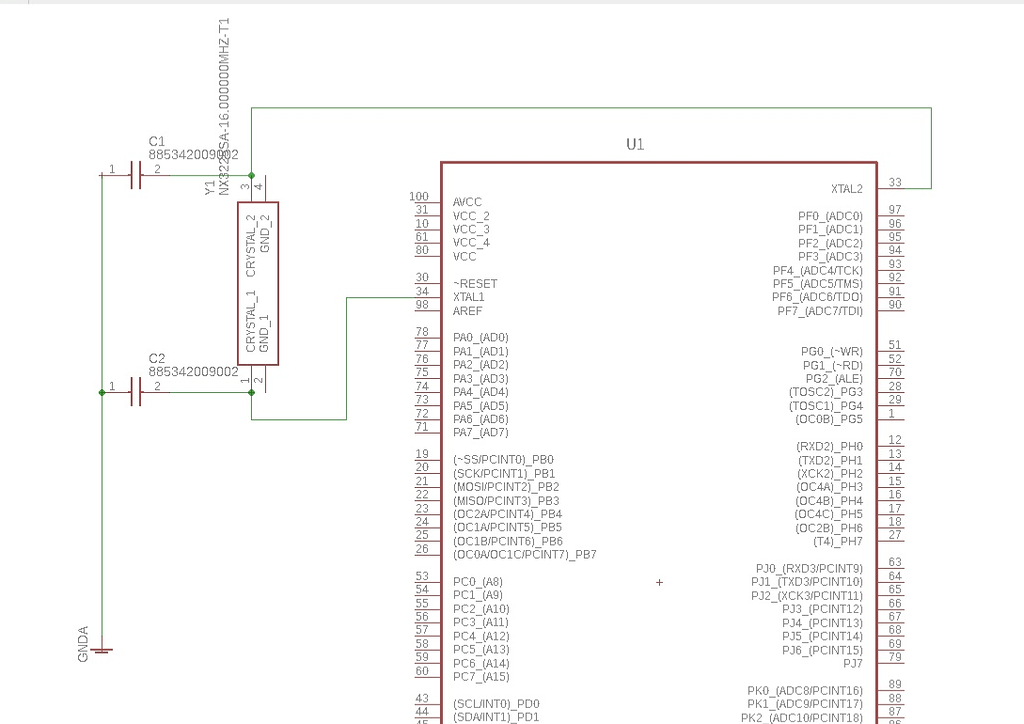
Task: Click pin PK0_(ADC8/PCINT16)
Action: [x=806, y=690]
